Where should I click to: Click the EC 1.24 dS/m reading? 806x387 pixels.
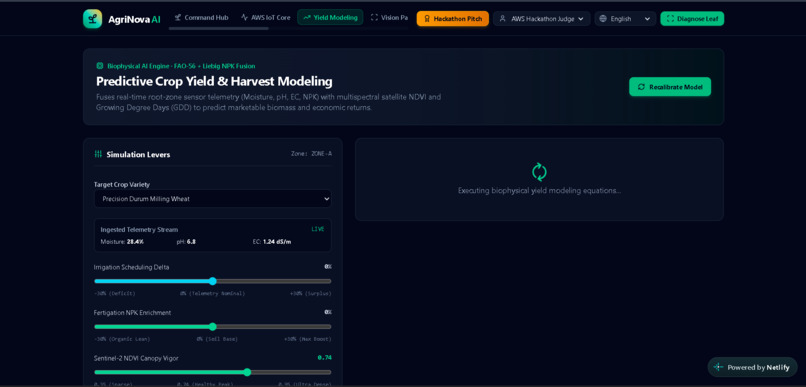[x=271, y=242]
